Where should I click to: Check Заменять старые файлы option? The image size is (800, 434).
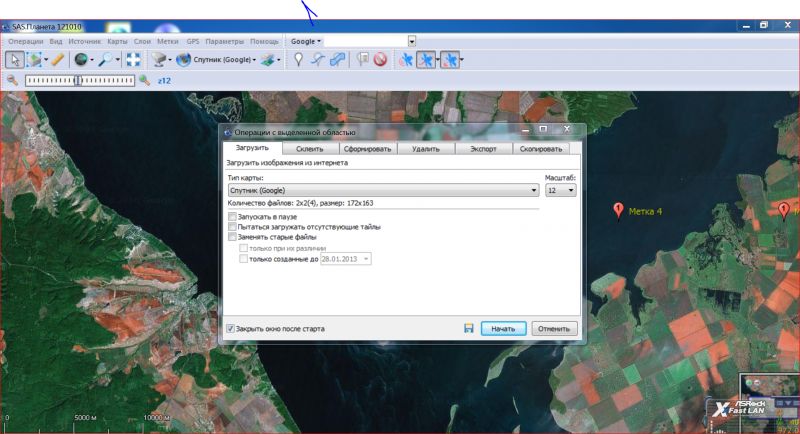pos(233,237)
